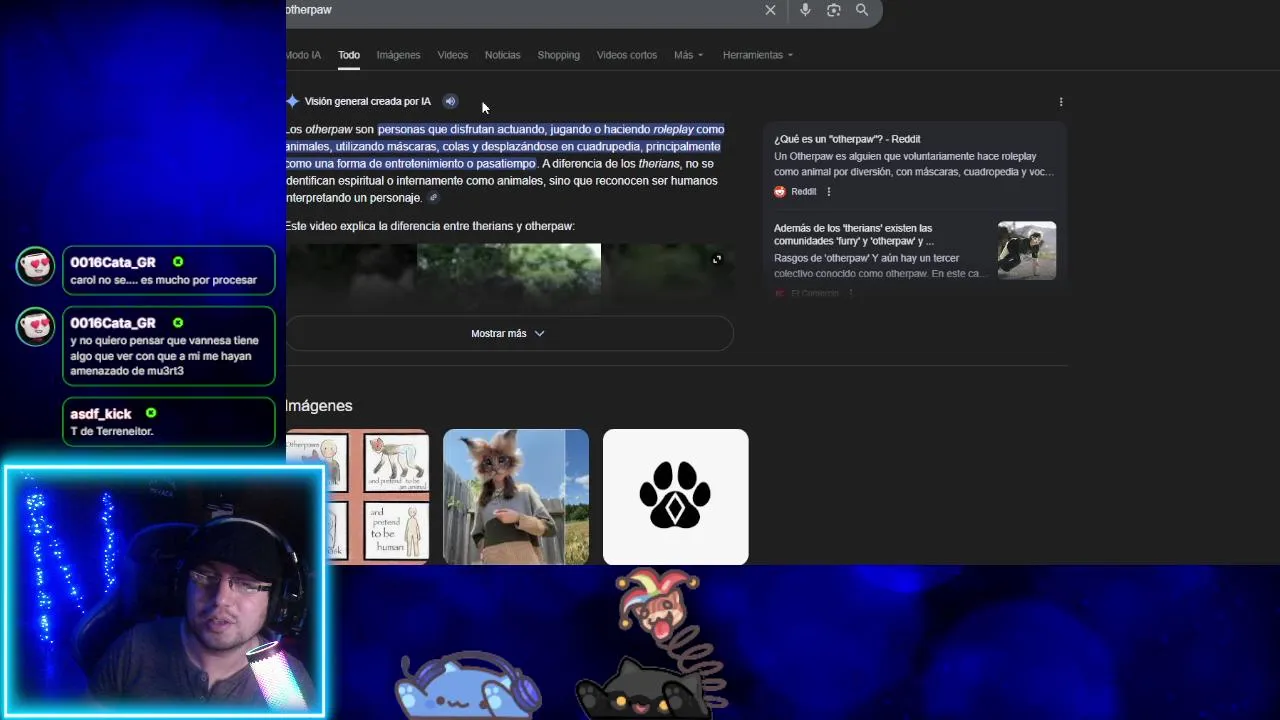Viewport: 1280px width, 720px height.
Task: Switch to the Todo tab
Action: [x=349, y=55]
